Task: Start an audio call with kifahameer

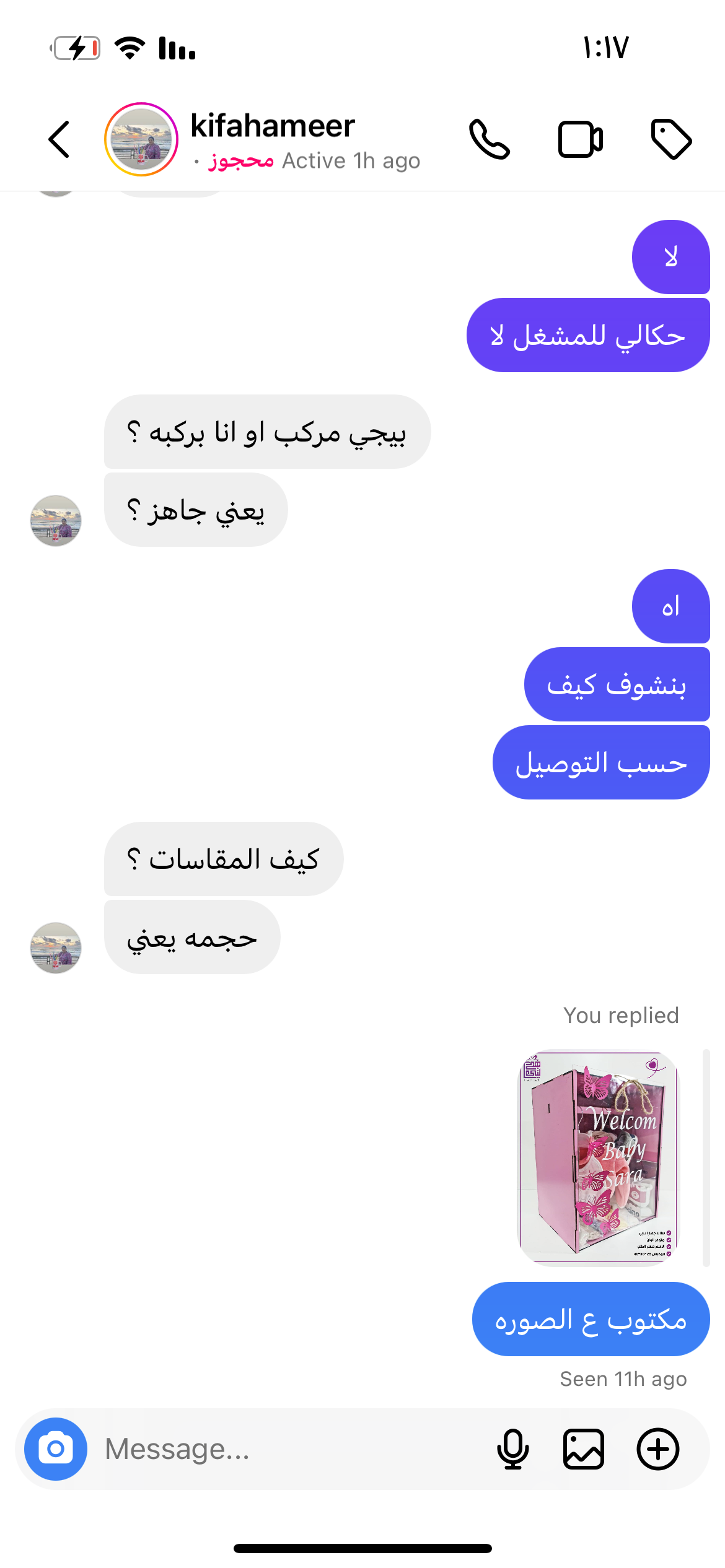Action: coord(490,139)
